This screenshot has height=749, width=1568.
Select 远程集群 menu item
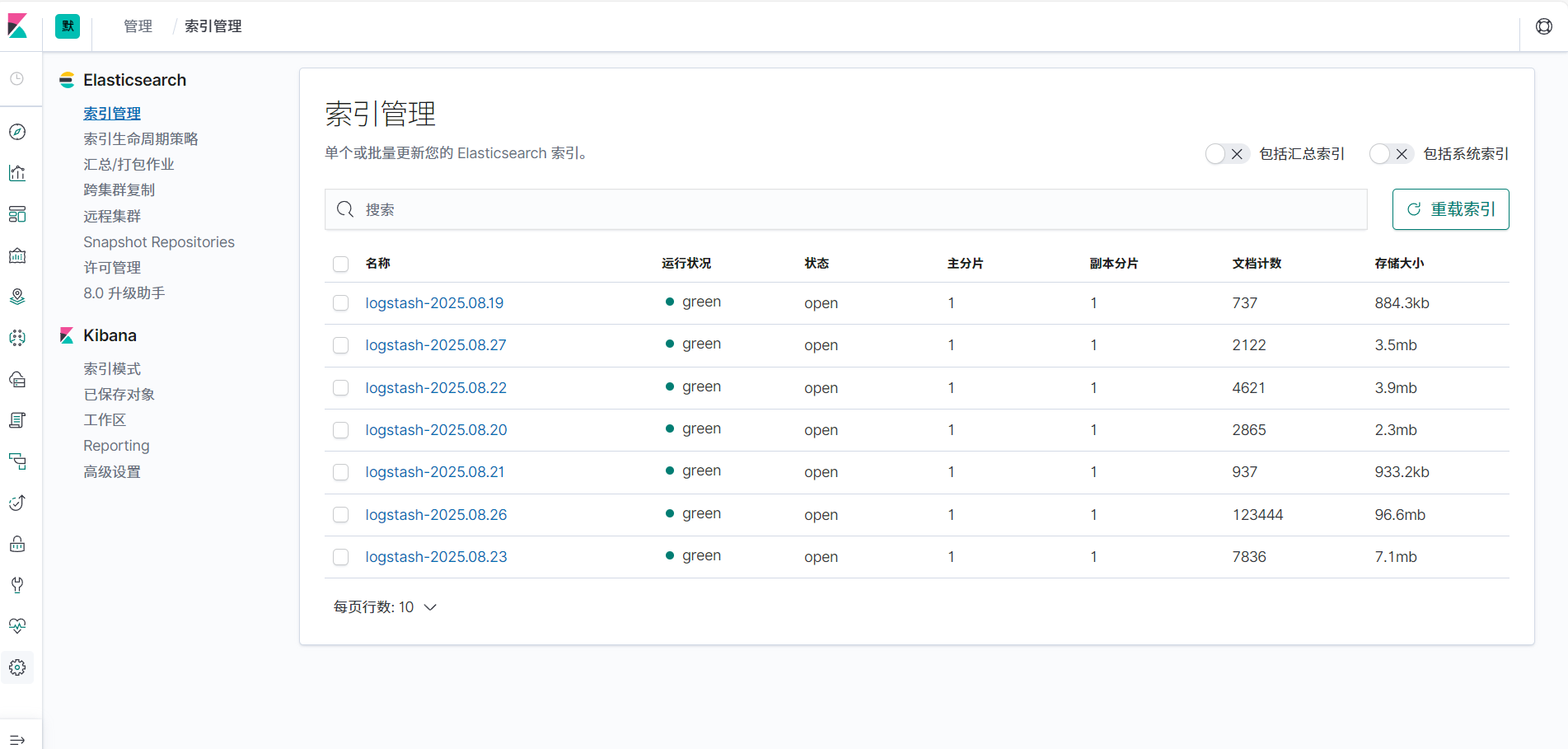point(112,217)
